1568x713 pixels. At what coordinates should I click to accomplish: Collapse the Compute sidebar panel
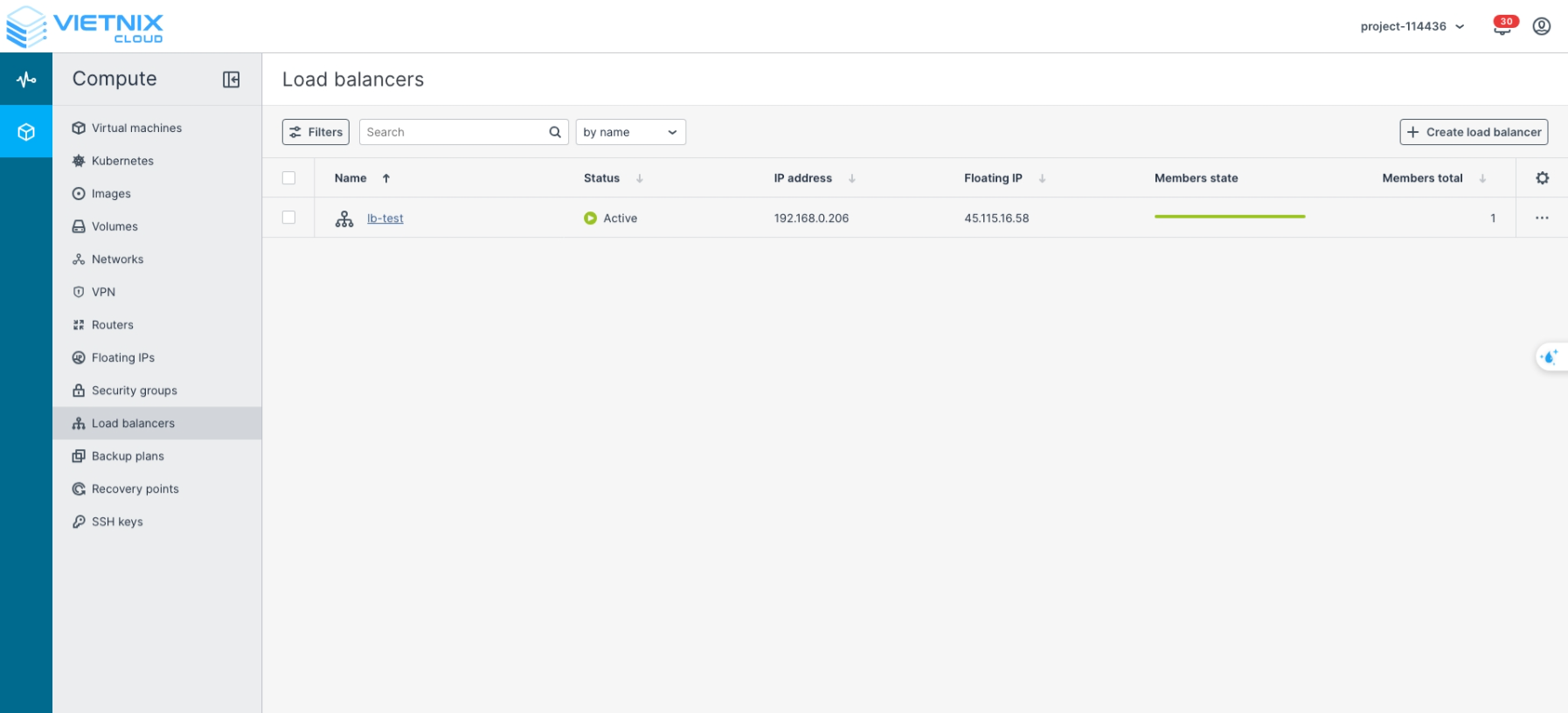point(231,80)
